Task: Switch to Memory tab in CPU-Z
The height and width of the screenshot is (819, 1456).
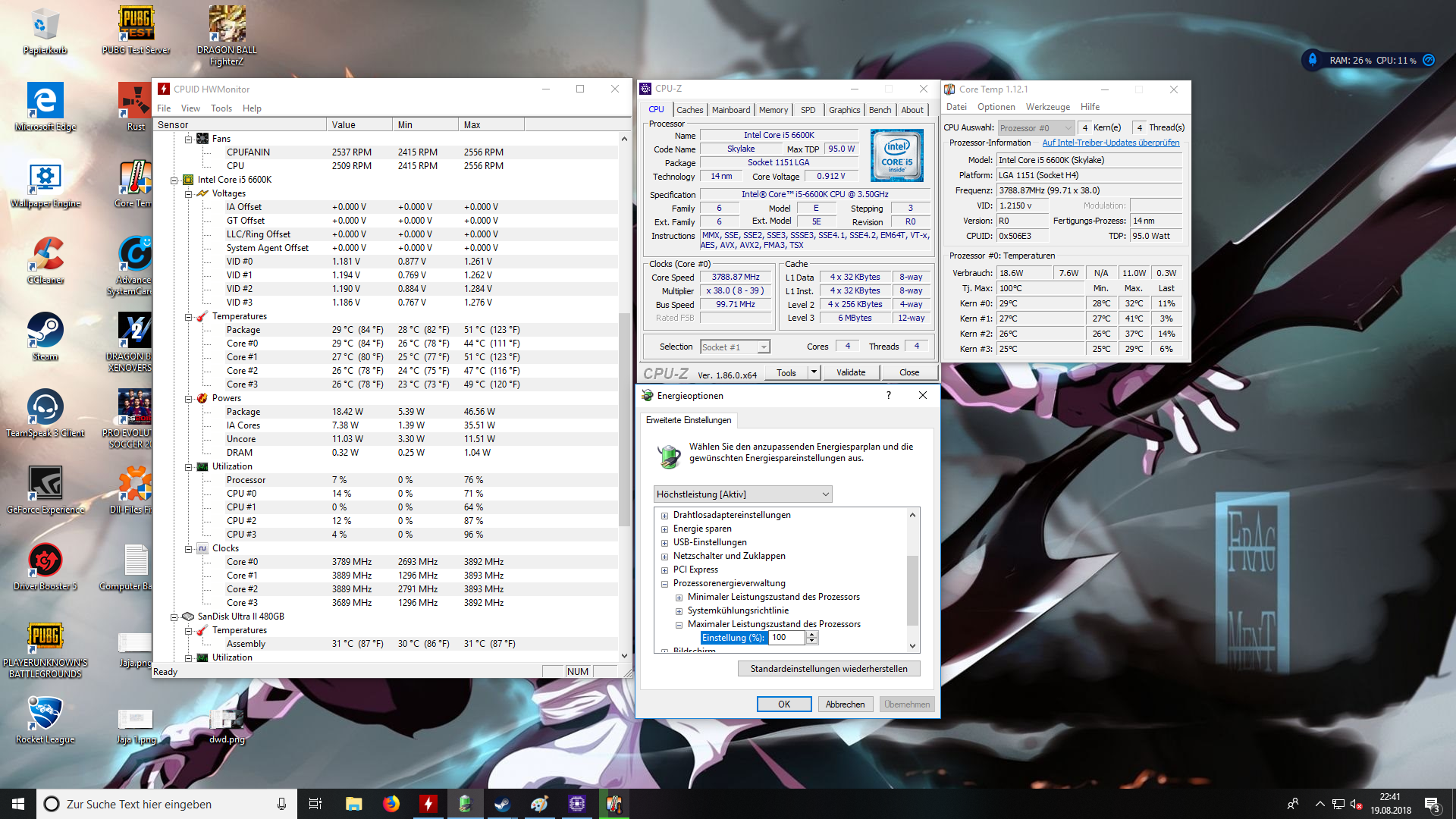Action: [x=773, y=110]
